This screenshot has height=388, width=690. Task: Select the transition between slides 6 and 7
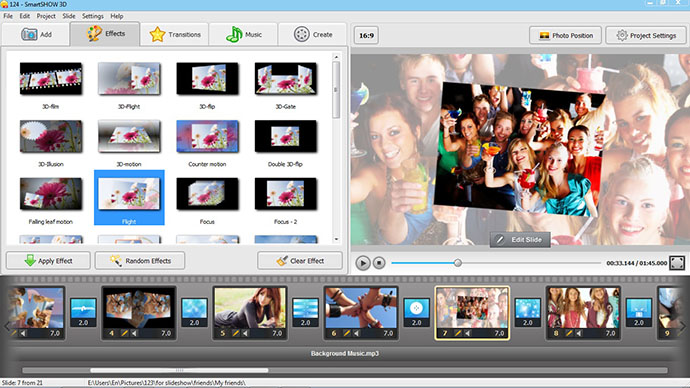click(x=416, y=313)
